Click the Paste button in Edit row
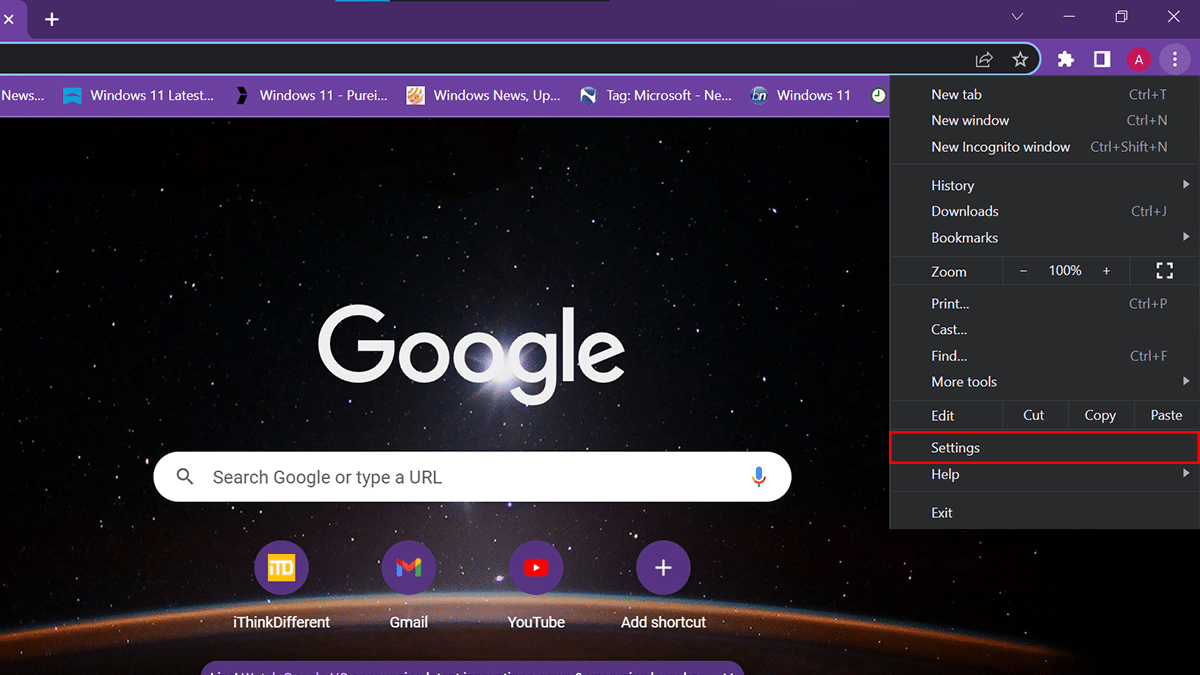Screen dimensions: 1200x675 (1166, 415)
